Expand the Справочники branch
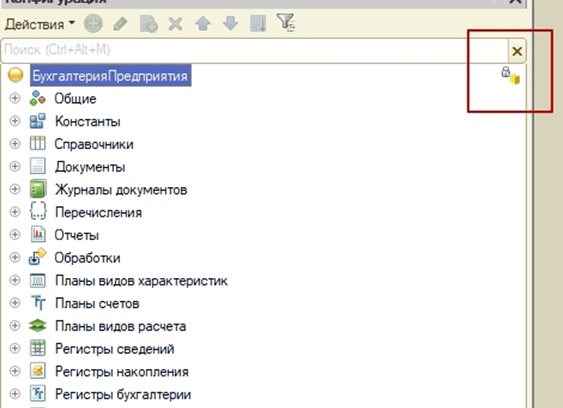563x408 pixels. coord(15,143)
